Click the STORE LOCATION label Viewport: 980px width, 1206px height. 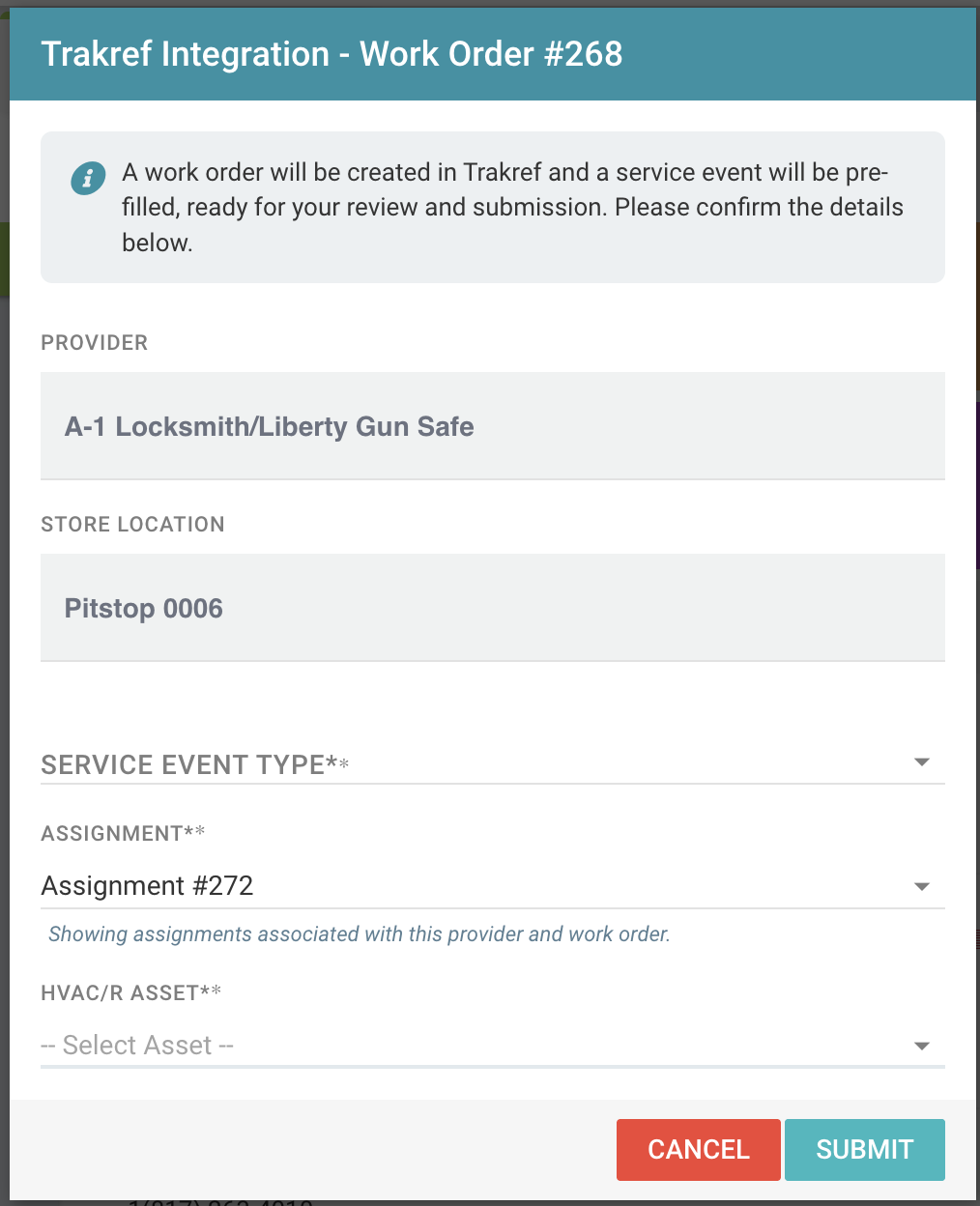tap(132, 525)
